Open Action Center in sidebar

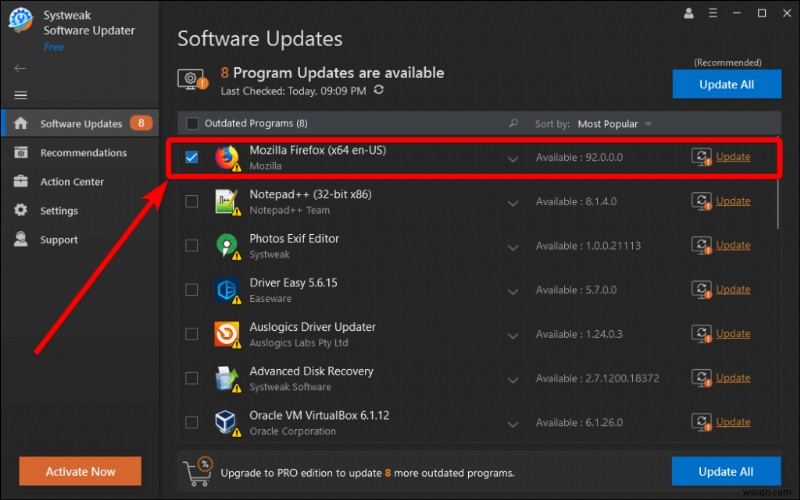[80, 182]
